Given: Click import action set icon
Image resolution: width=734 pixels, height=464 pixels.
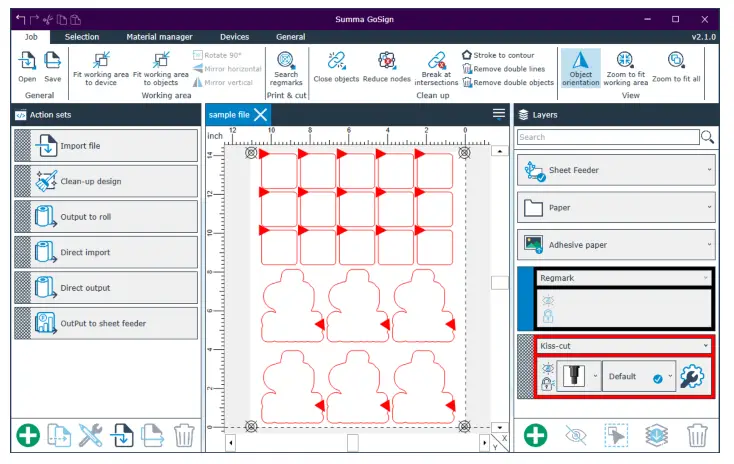Looking at the screenshot, I should click(122, 435).
